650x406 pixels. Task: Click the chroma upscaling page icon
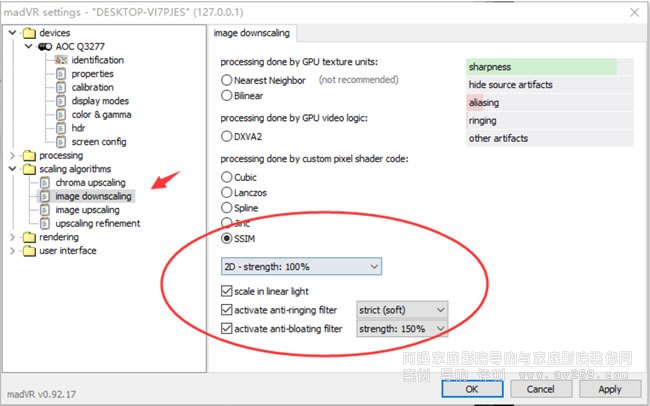coord(45,183)
